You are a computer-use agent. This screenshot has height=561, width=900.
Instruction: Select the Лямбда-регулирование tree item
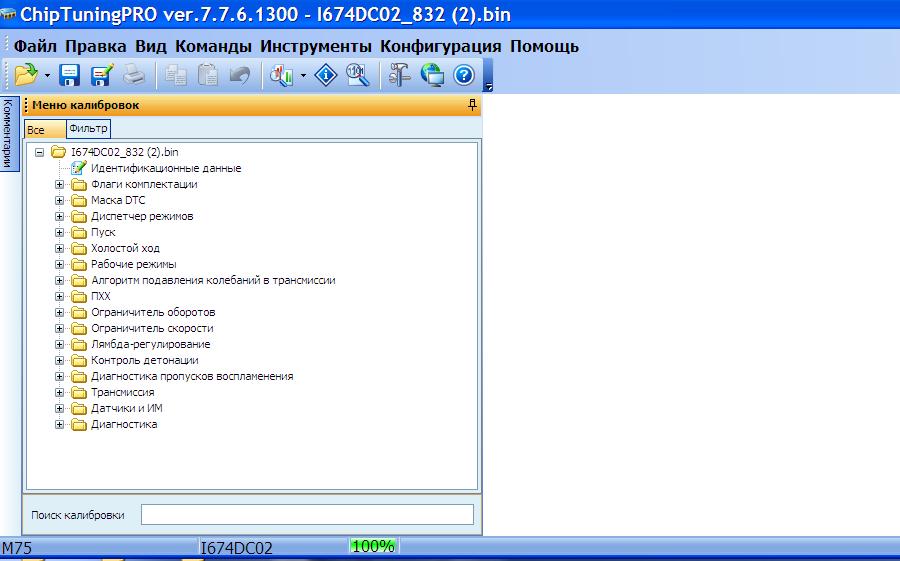click(x=150, y=345)
